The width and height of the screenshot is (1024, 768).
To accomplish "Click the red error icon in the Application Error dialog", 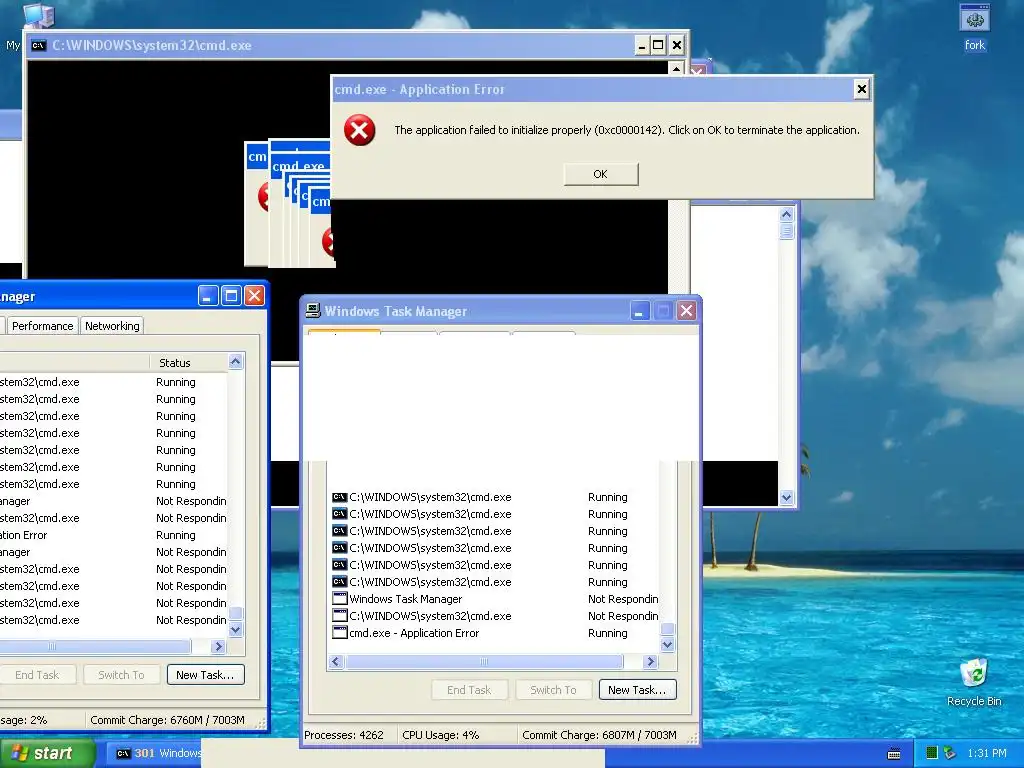I will [359, 130].
